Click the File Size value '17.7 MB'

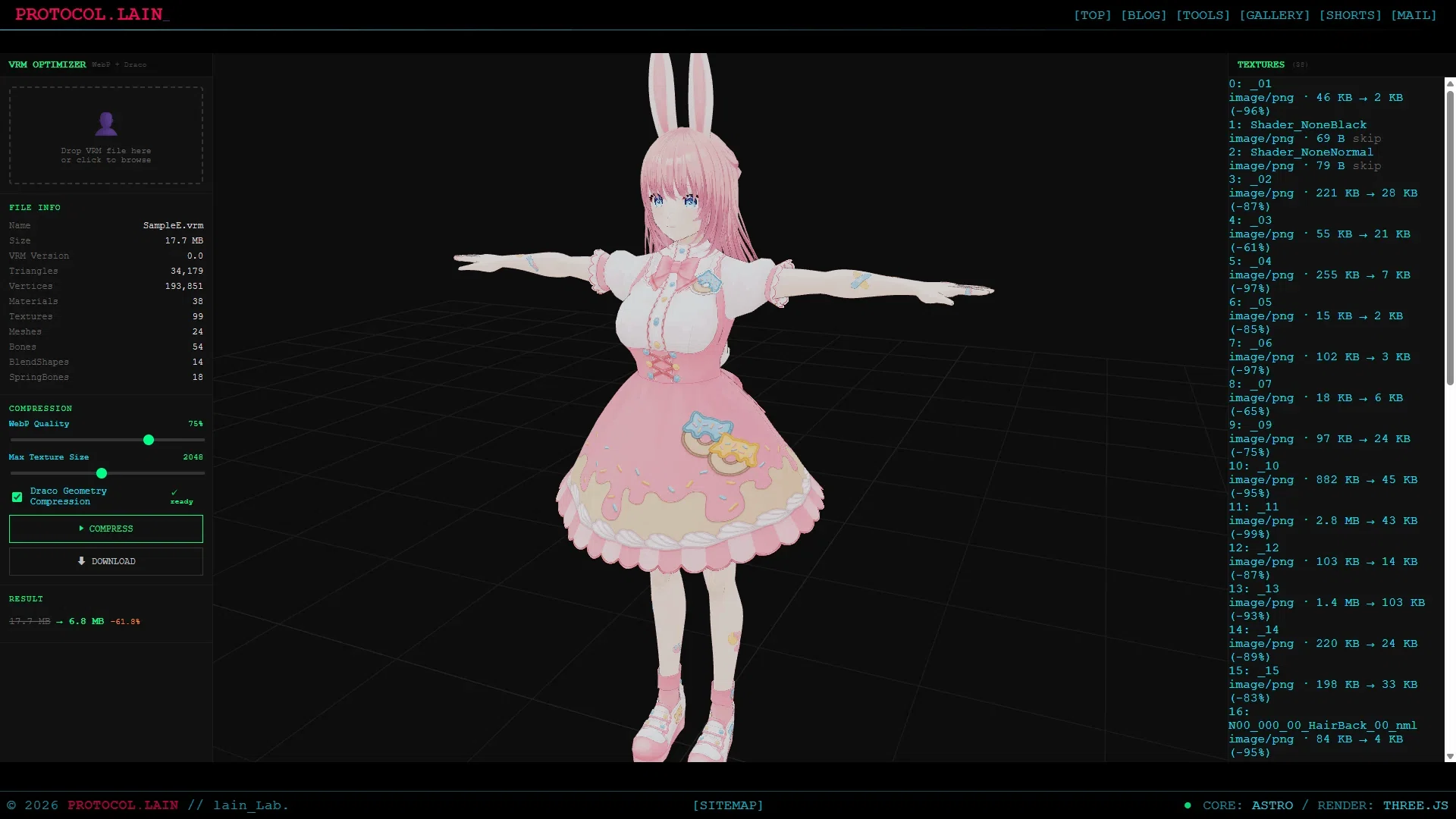pos(184,240)
